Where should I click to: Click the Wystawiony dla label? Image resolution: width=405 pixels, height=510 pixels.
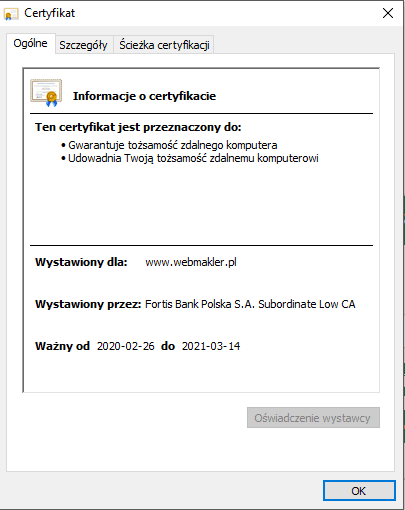81,262
